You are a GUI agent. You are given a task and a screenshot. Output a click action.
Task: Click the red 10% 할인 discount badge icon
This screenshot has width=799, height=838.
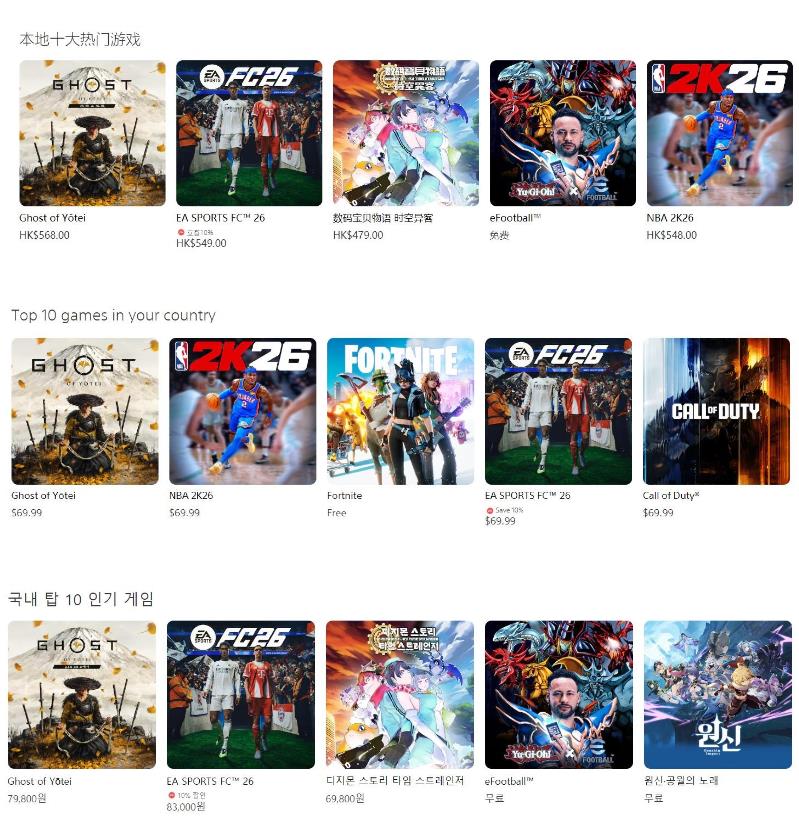(171, 795)
